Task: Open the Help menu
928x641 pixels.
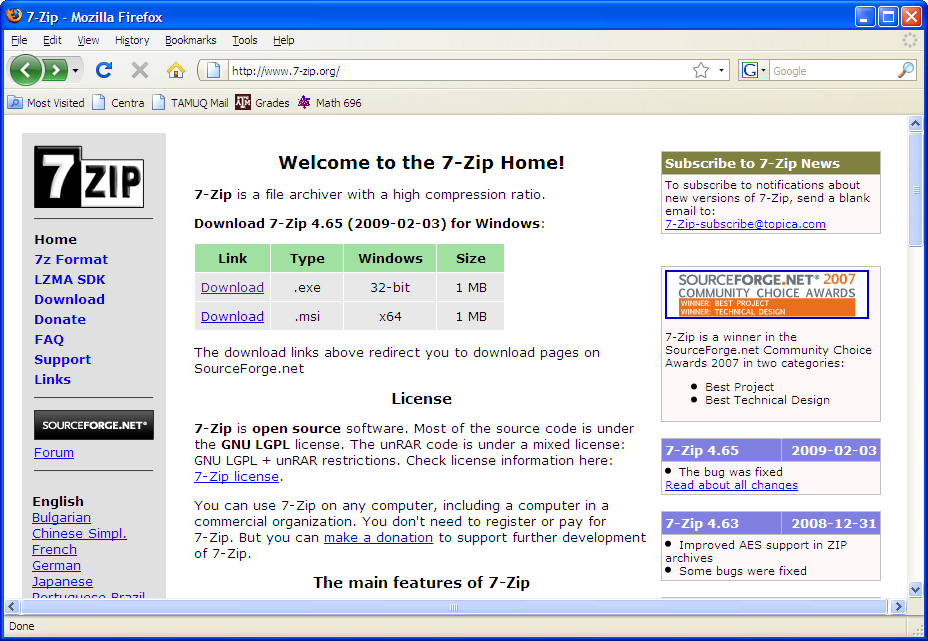Action: (283, 40)
